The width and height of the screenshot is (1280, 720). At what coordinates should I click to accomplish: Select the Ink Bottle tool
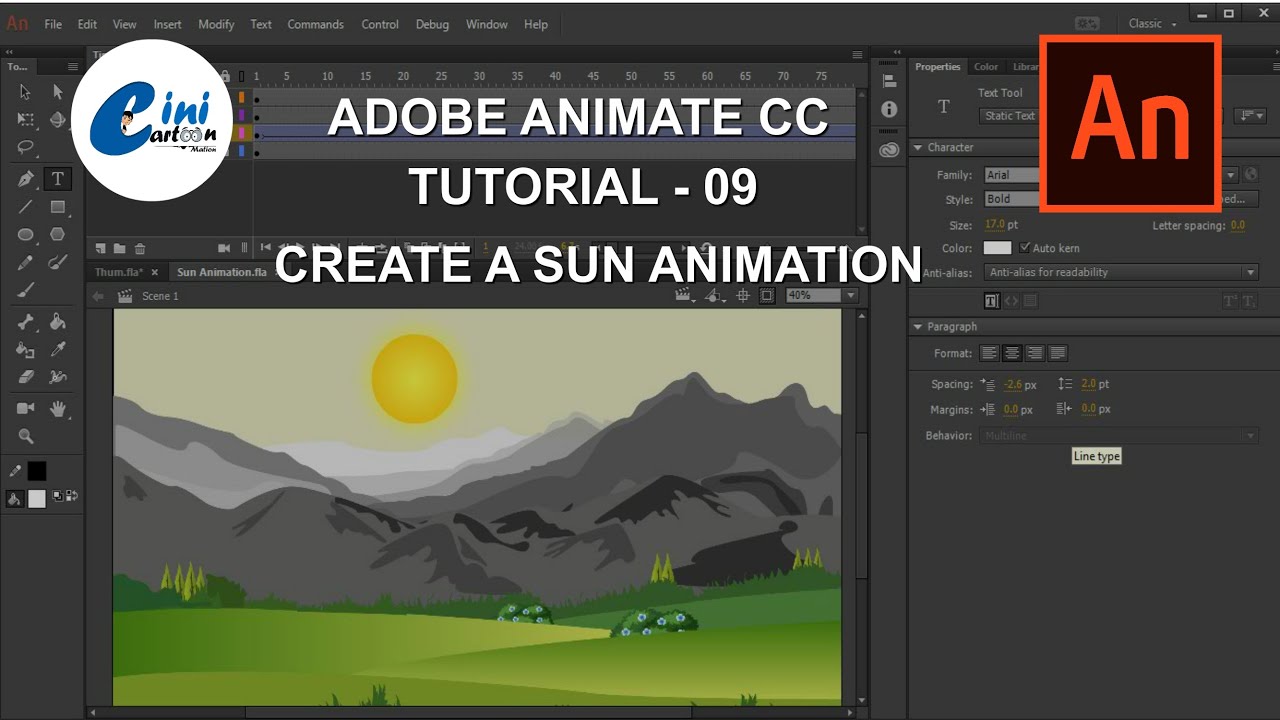[26, 350]
